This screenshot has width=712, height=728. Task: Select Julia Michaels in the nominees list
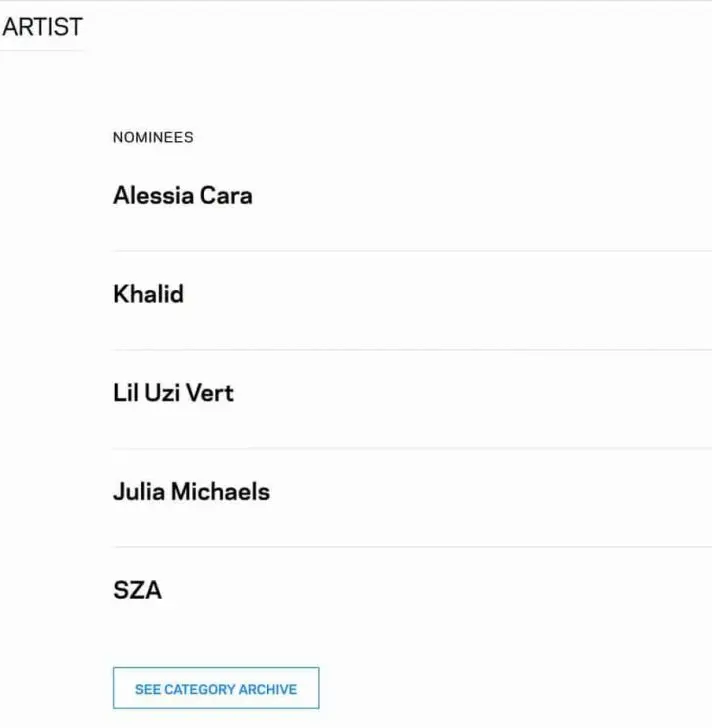coord(191,491)
